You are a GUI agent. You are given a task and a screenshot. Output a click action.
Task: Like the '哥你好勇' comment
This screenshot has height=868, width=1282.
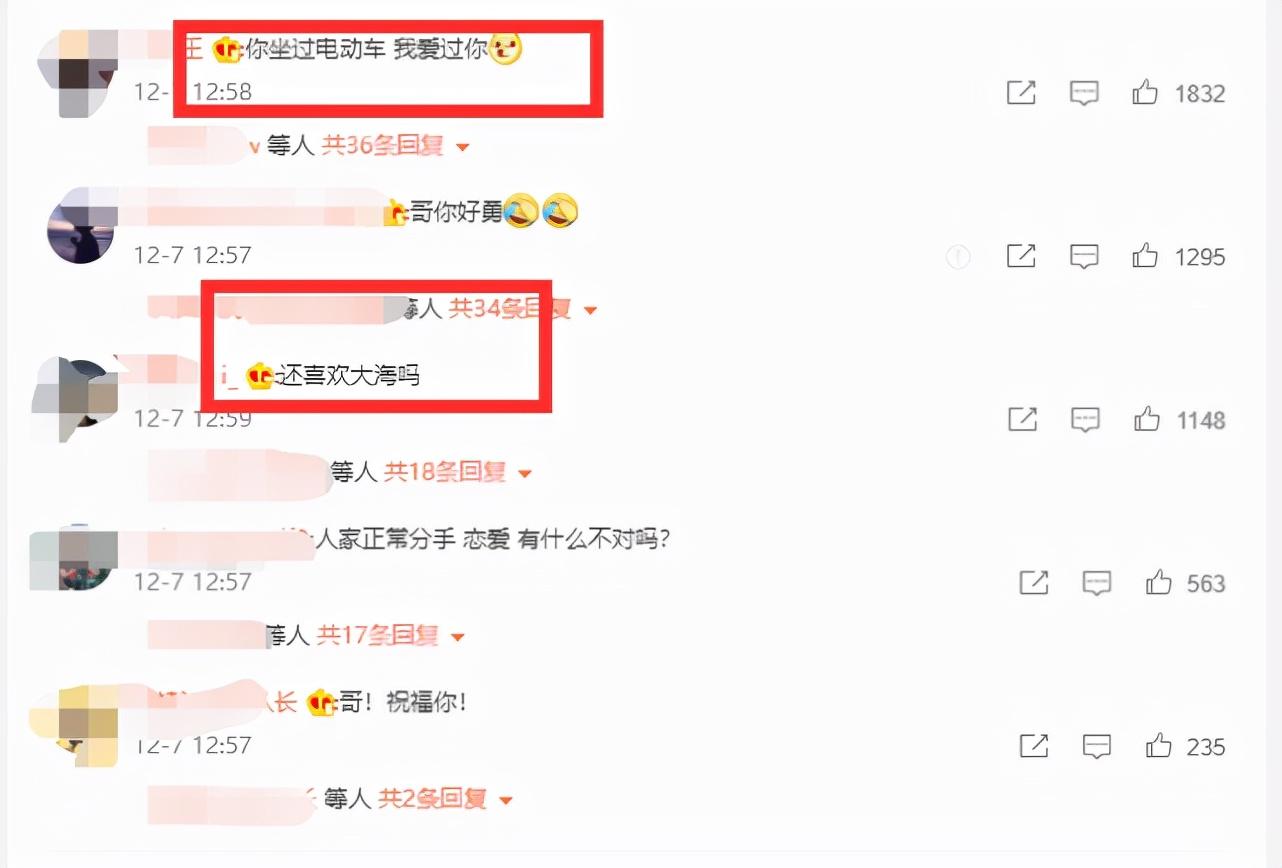(x=1145, y=257)
